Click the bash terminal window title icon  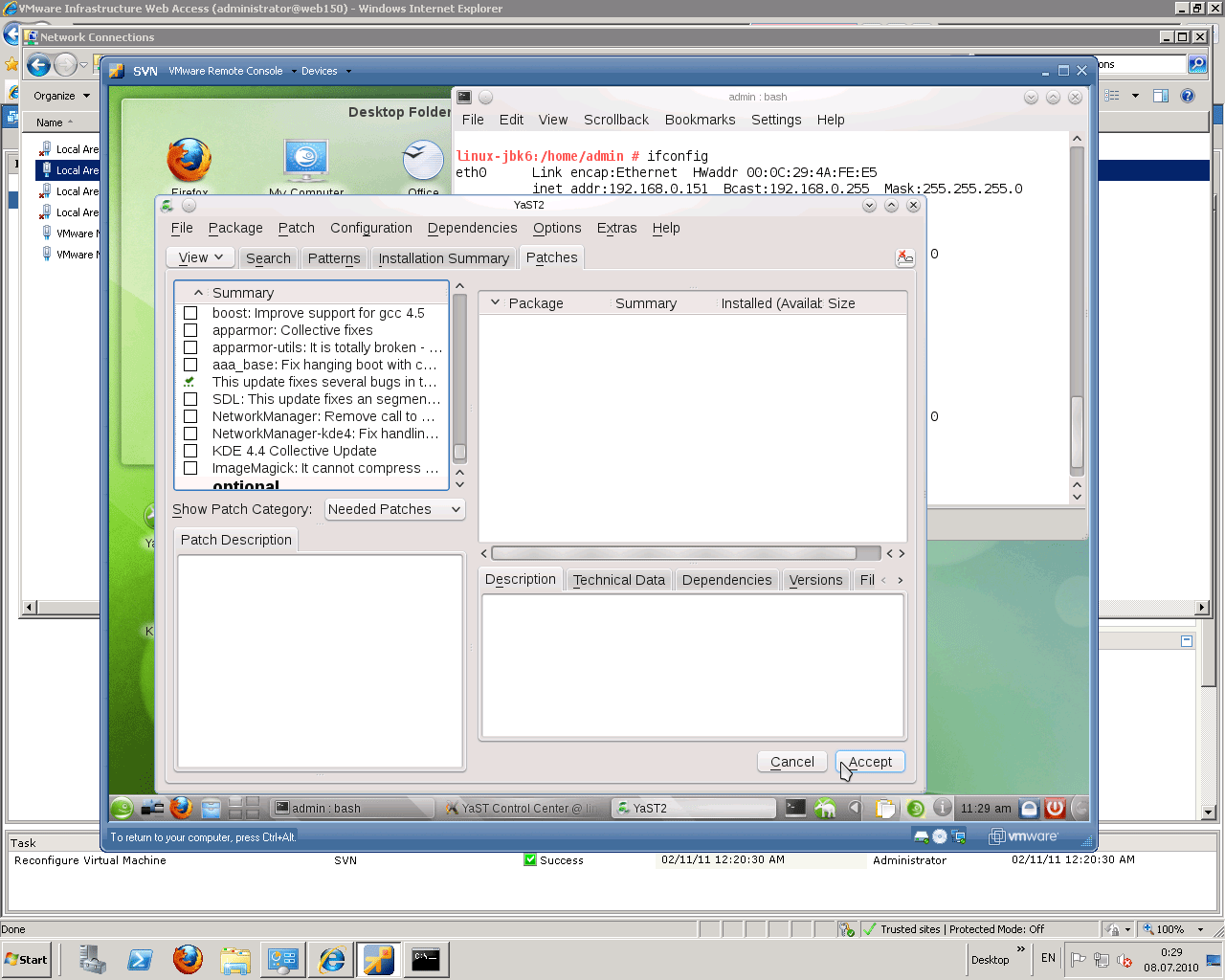pyautogui.click(x=464, y=97)
